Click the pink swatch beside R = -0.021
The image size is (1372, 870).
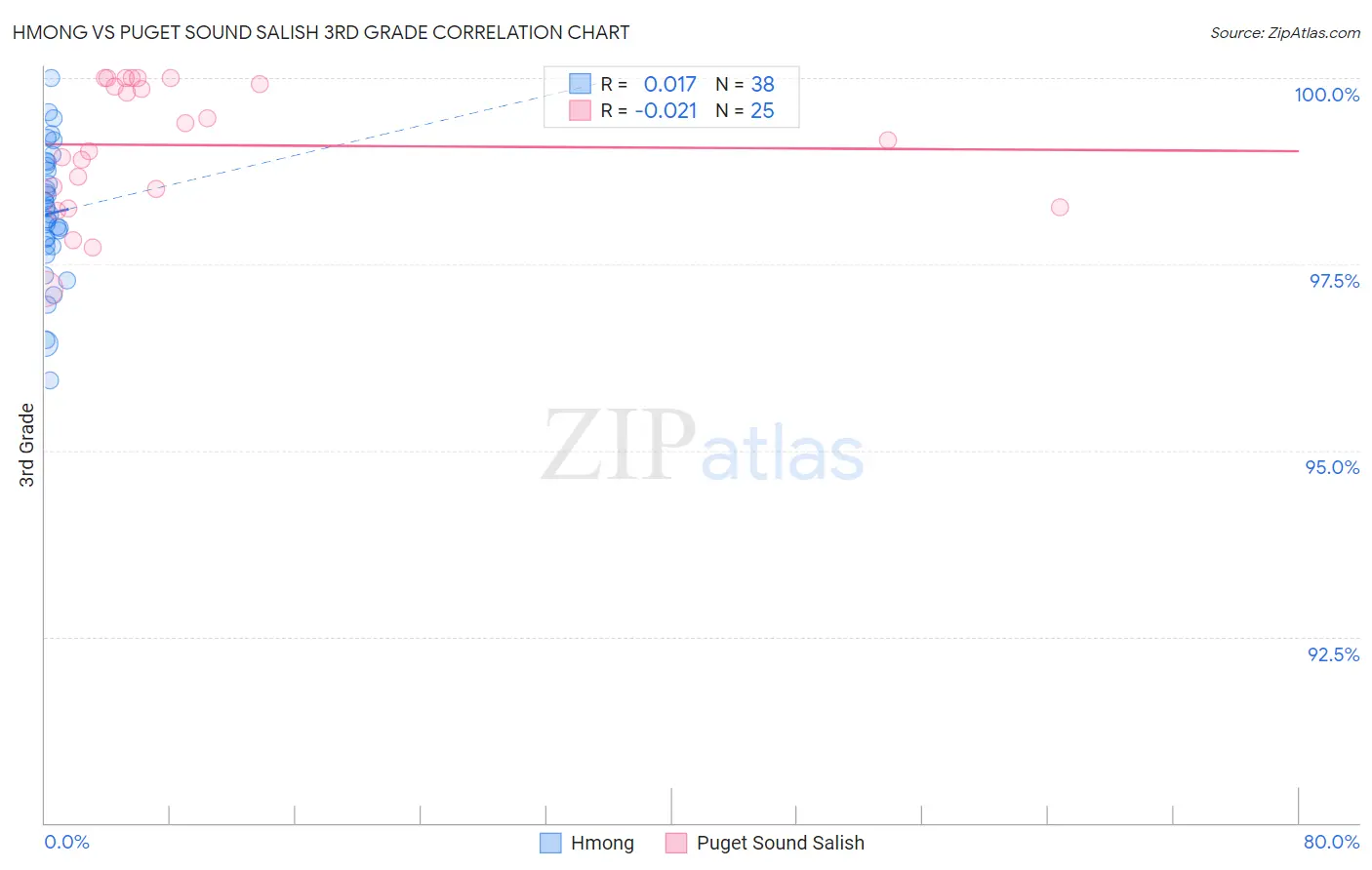[580, 110]
